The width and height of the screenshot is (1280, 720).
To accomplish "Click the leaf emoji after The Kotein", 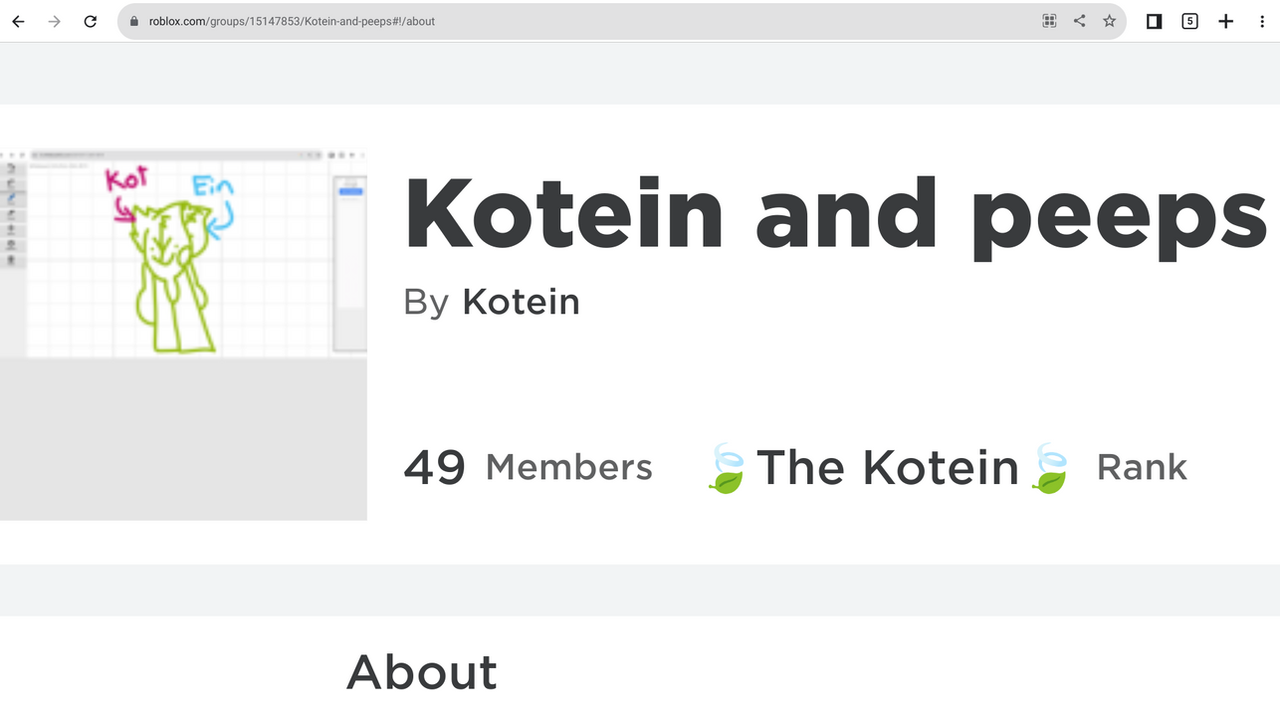I will [x=1049, y=469].
